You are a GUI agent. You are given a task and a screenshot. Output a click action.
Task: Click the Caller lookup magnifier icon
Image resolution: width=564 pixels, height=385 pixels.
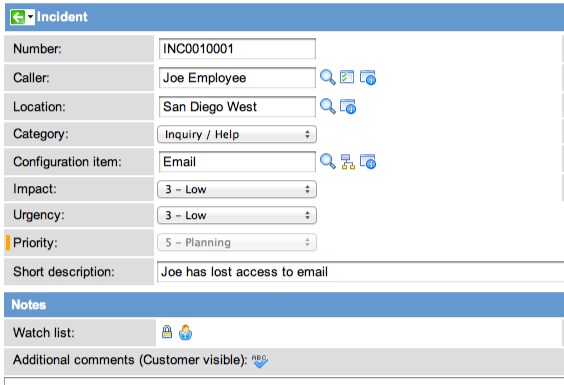click(327, 77)
